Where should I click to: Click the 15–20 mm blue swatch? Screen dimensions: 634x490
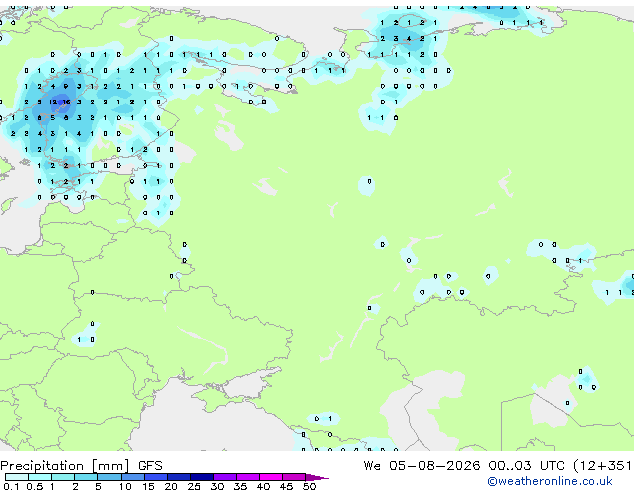(x=155, y=477)
